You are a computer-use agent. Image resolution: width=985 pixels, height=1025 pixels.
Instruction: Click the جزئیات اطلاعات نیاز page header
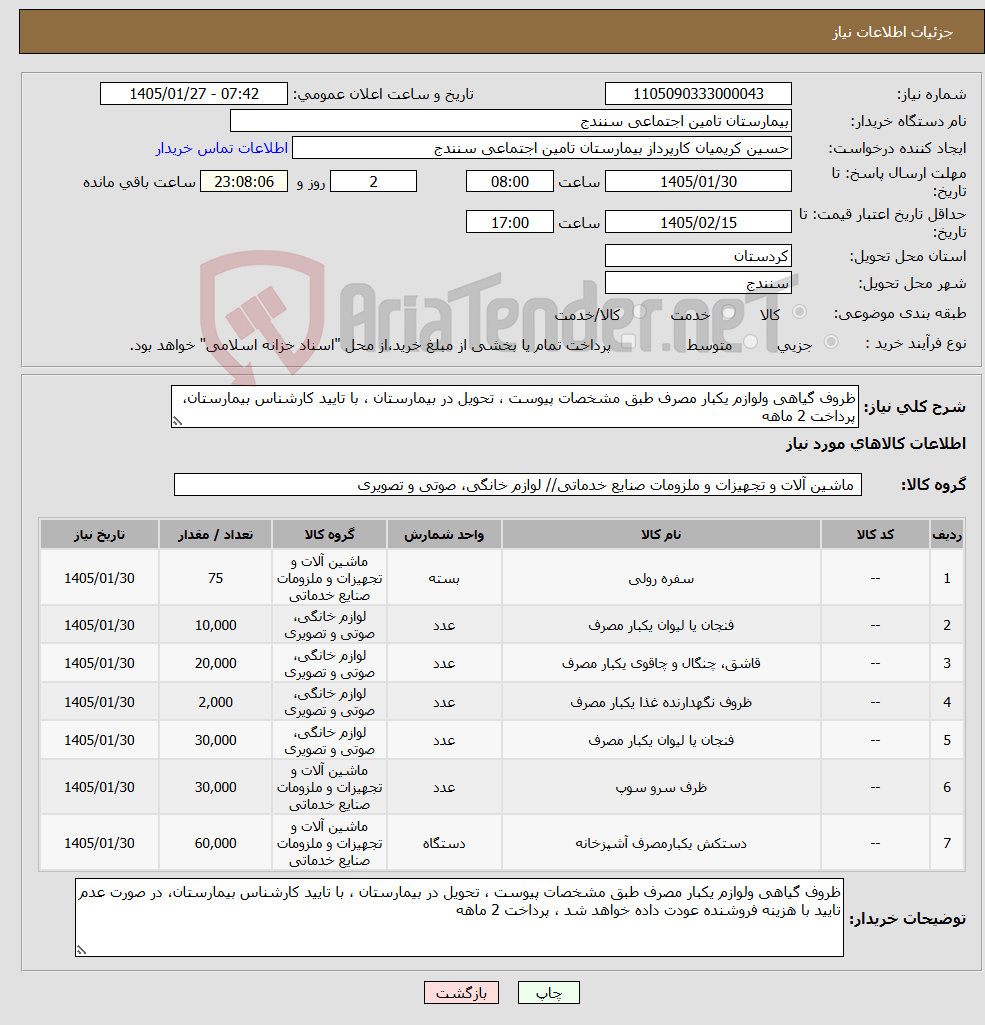(x=892, y=31)
